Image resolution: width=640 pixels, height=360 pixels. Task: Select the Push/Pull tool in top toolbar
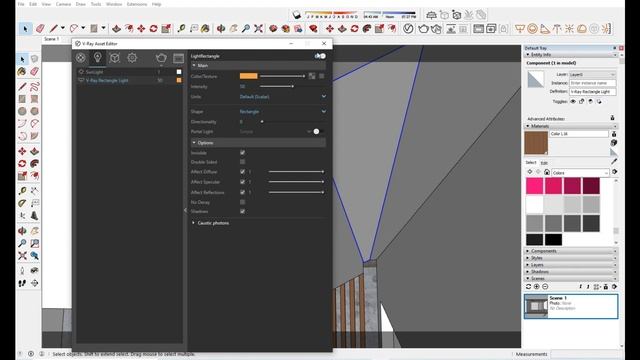coord(116,29)
